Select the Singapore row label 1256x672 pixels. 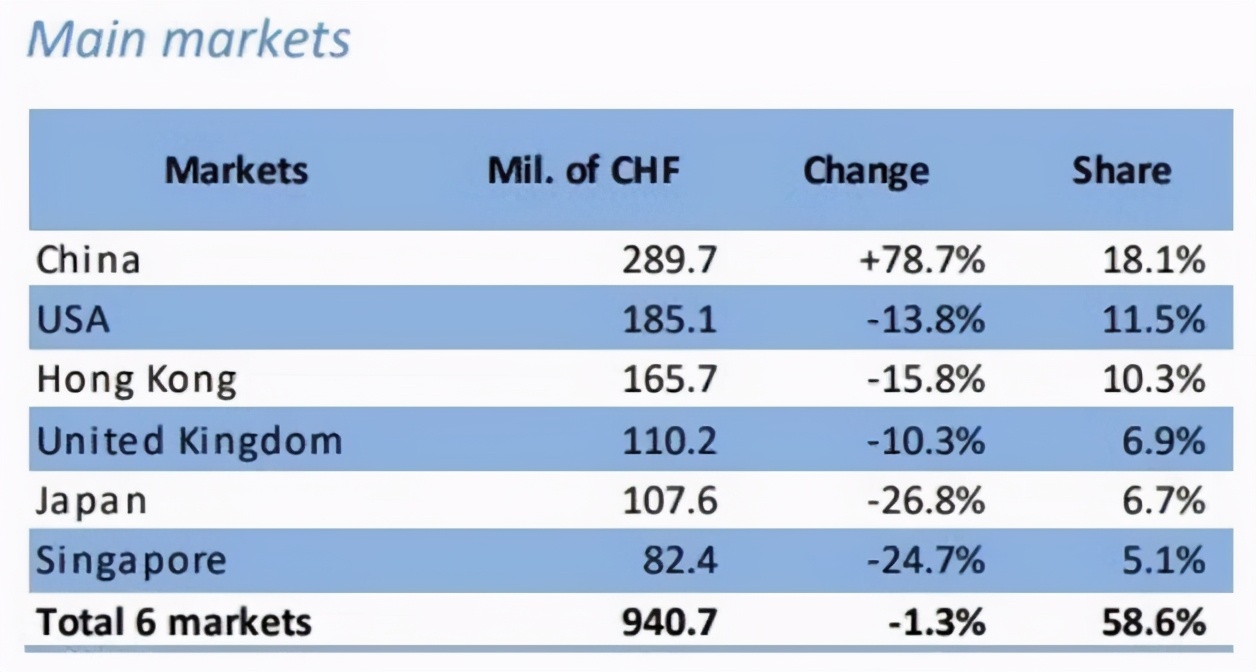click(131, 560)
